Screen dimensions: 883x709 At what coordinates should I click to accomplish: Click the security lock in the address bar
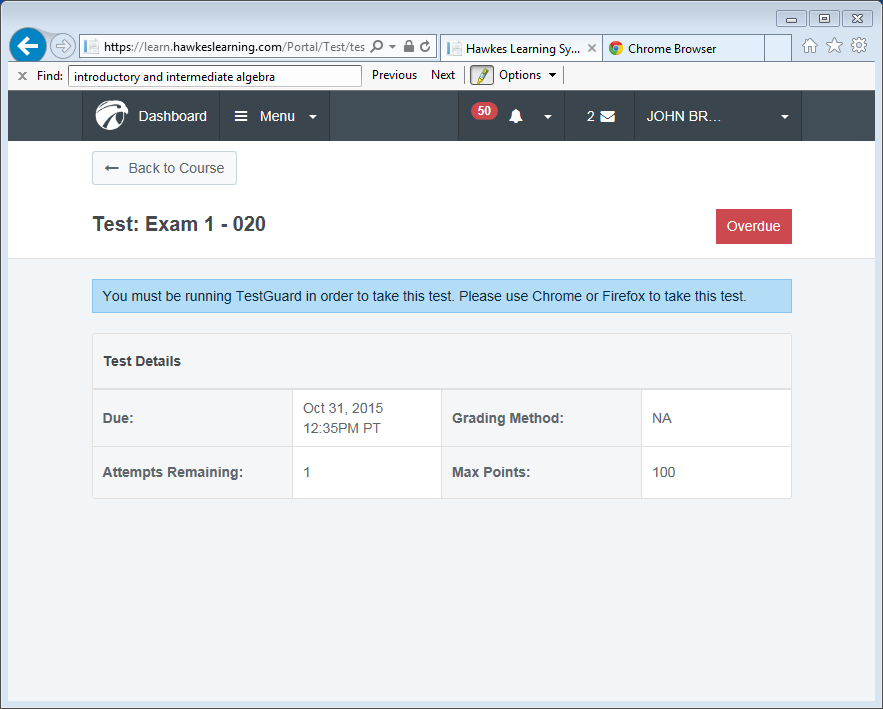tap(410, 46)
